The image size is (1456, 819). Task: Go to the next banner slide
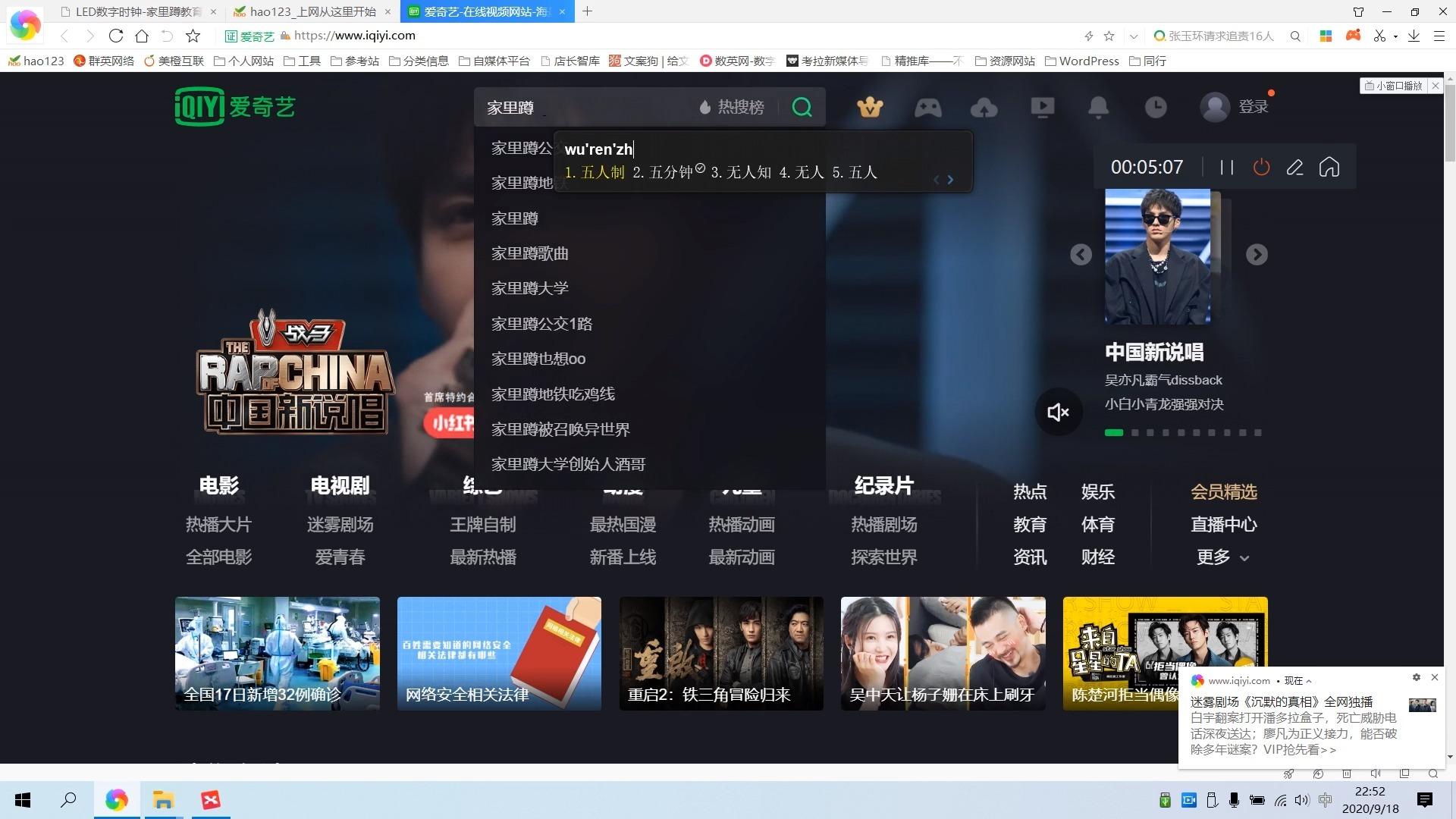[1257, 255]
